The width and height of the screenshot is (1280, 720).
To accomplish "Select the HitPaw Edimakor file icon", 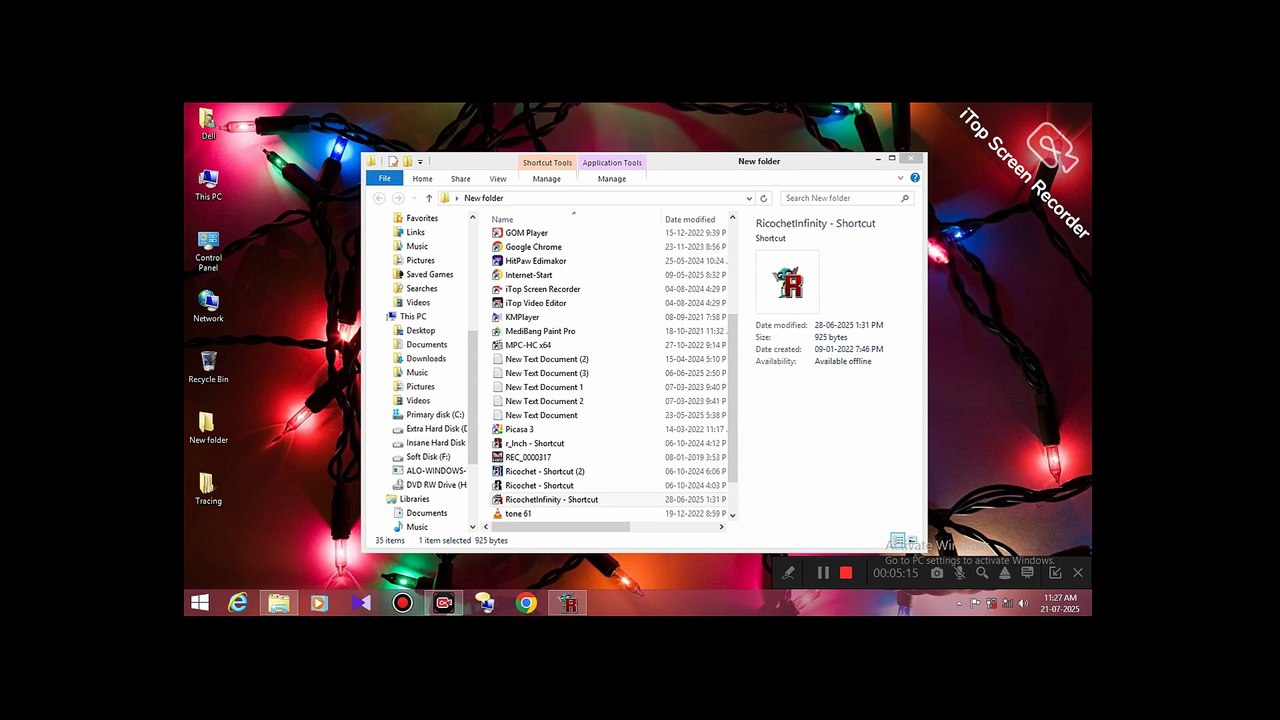I will pyautogui.click(x=497, y=261).
